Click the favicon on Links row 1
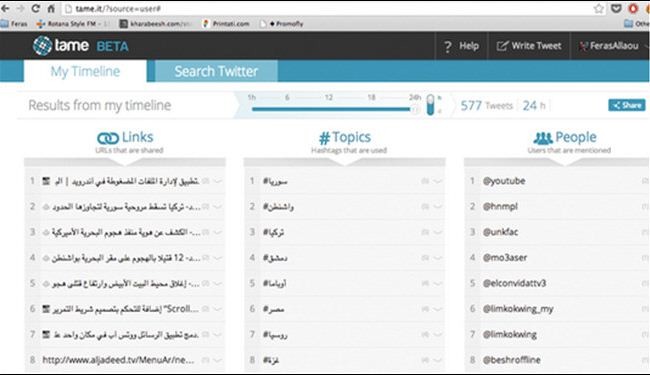 pyautogui.click(x=46, y=181)
